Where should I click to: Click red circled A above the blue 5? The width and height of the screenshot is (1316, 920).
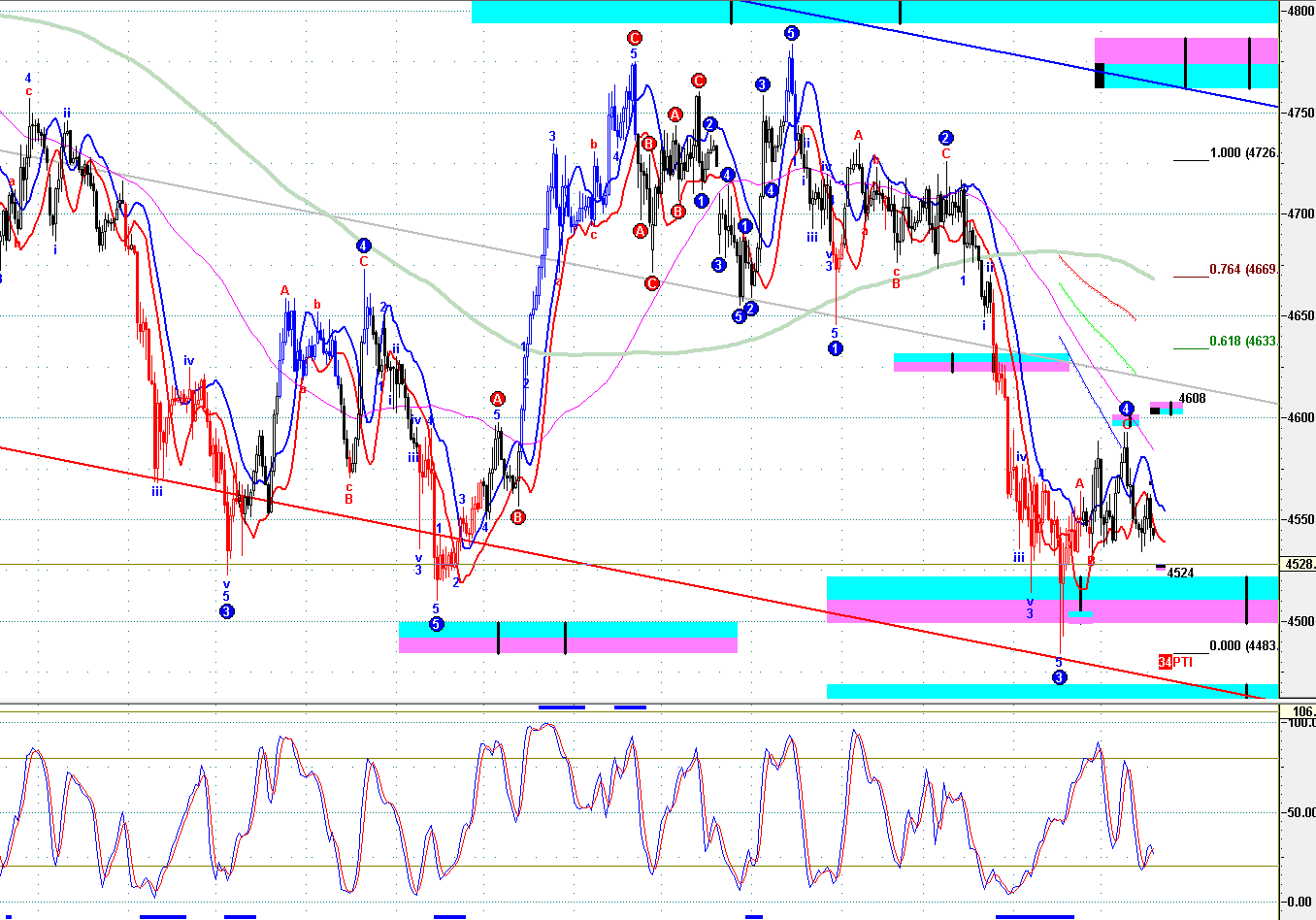(x=497, y=399)
